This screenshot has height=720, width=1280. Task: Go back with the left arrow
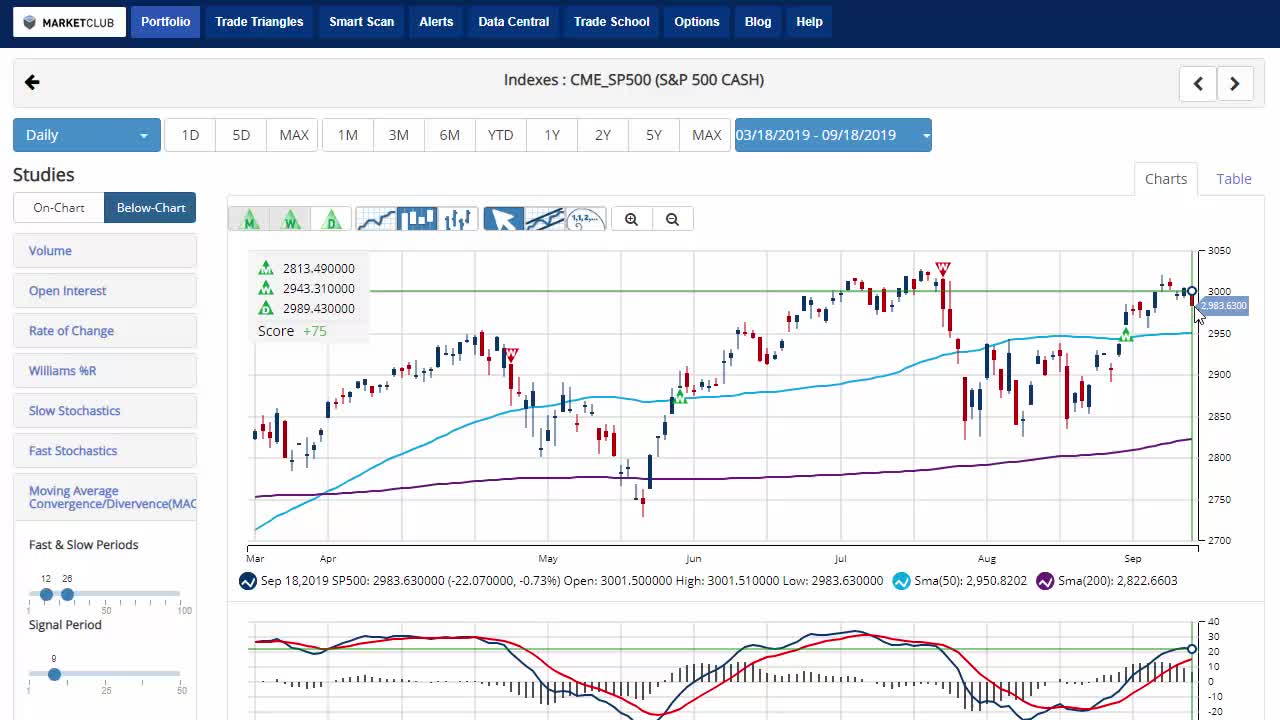coord(32,82)
